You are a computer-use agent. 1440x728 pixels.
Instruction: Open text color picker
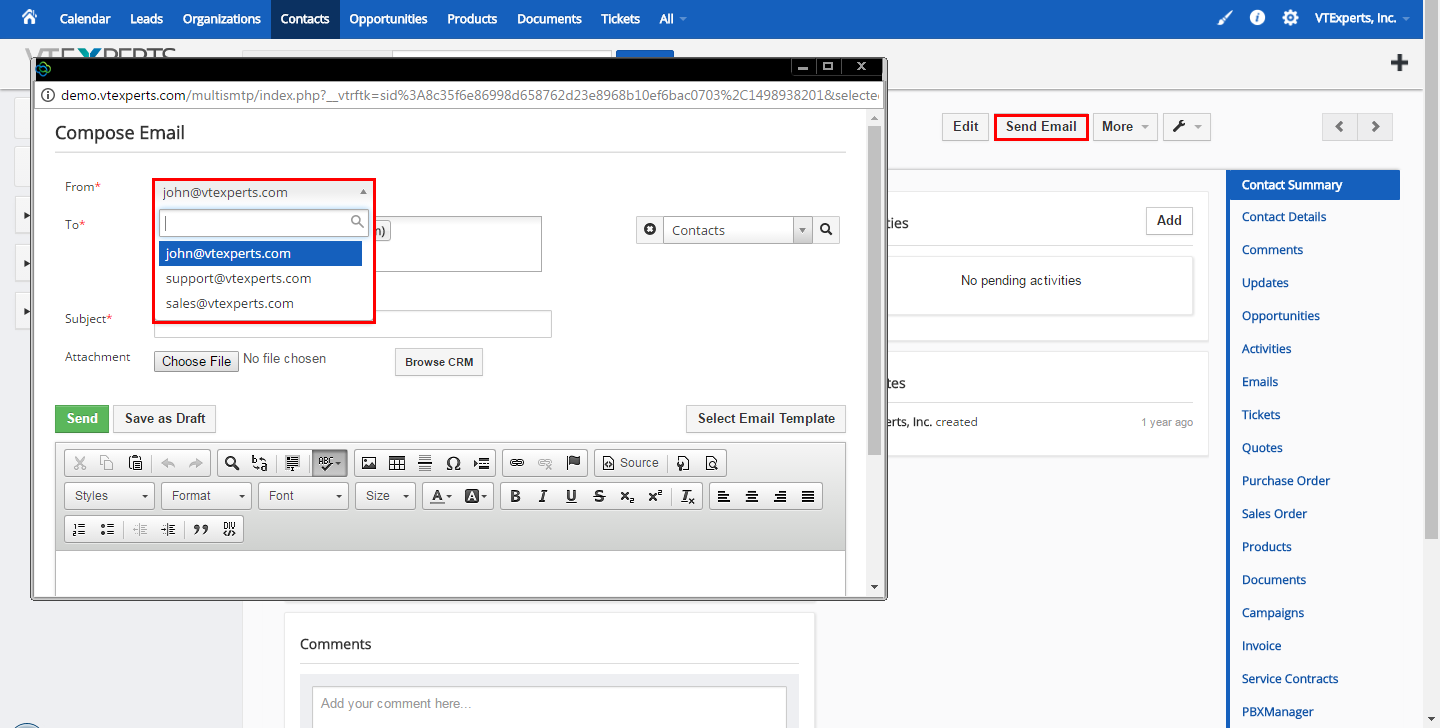[439, 496]
